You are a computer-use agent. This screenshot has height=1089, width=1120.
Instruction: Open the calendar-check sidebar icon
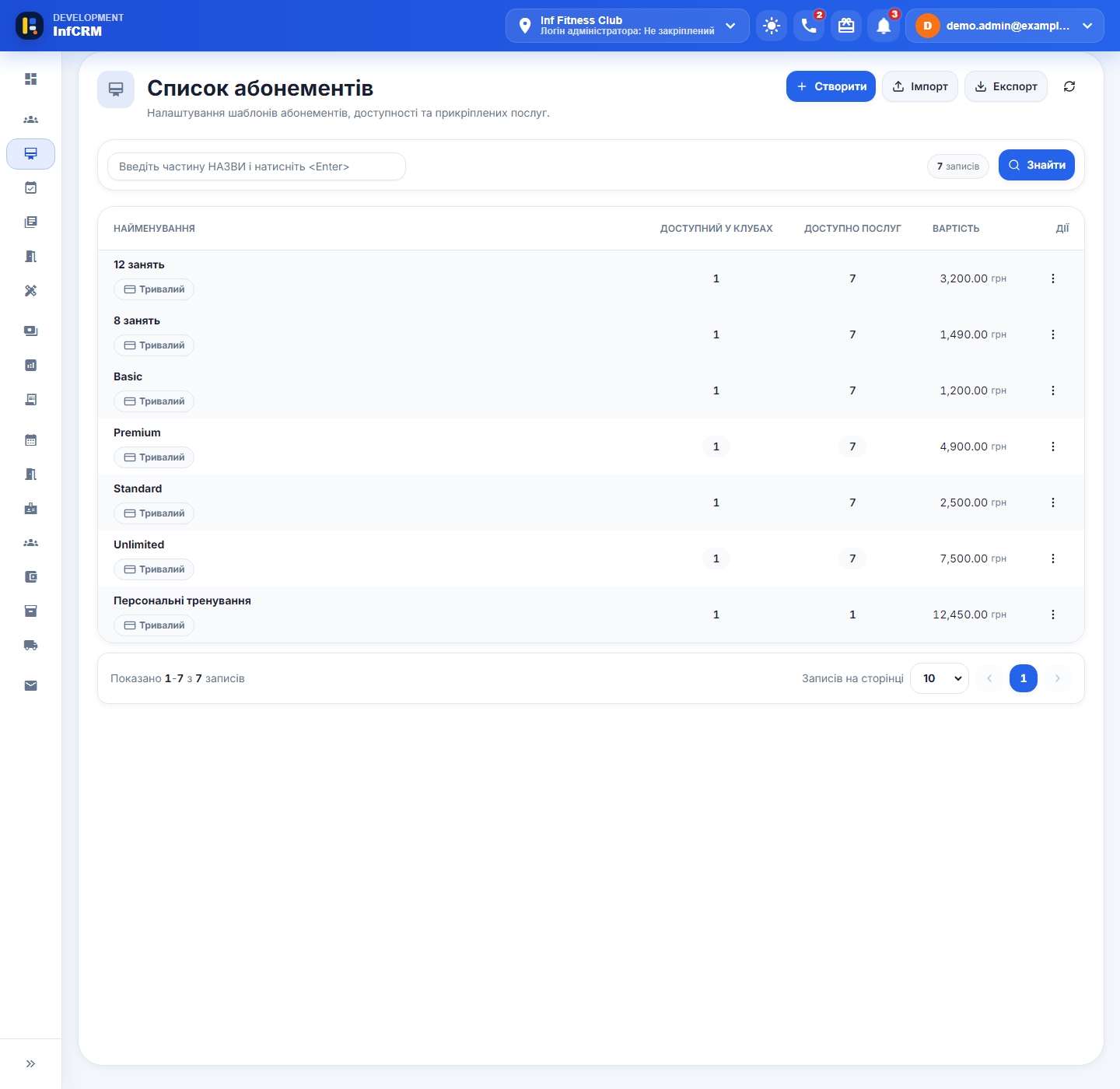tap(30, 188)
